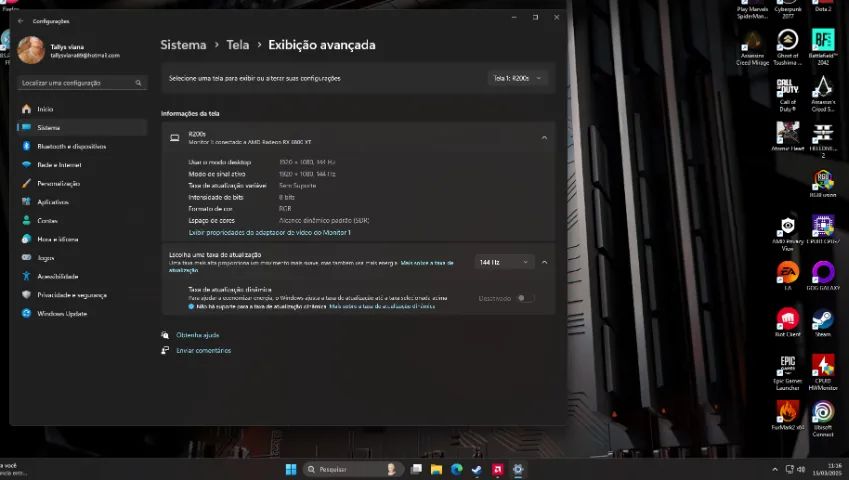This screenshot has height=480, width=849.
Task: Open Rede e Internet settings
Action: 82,165
